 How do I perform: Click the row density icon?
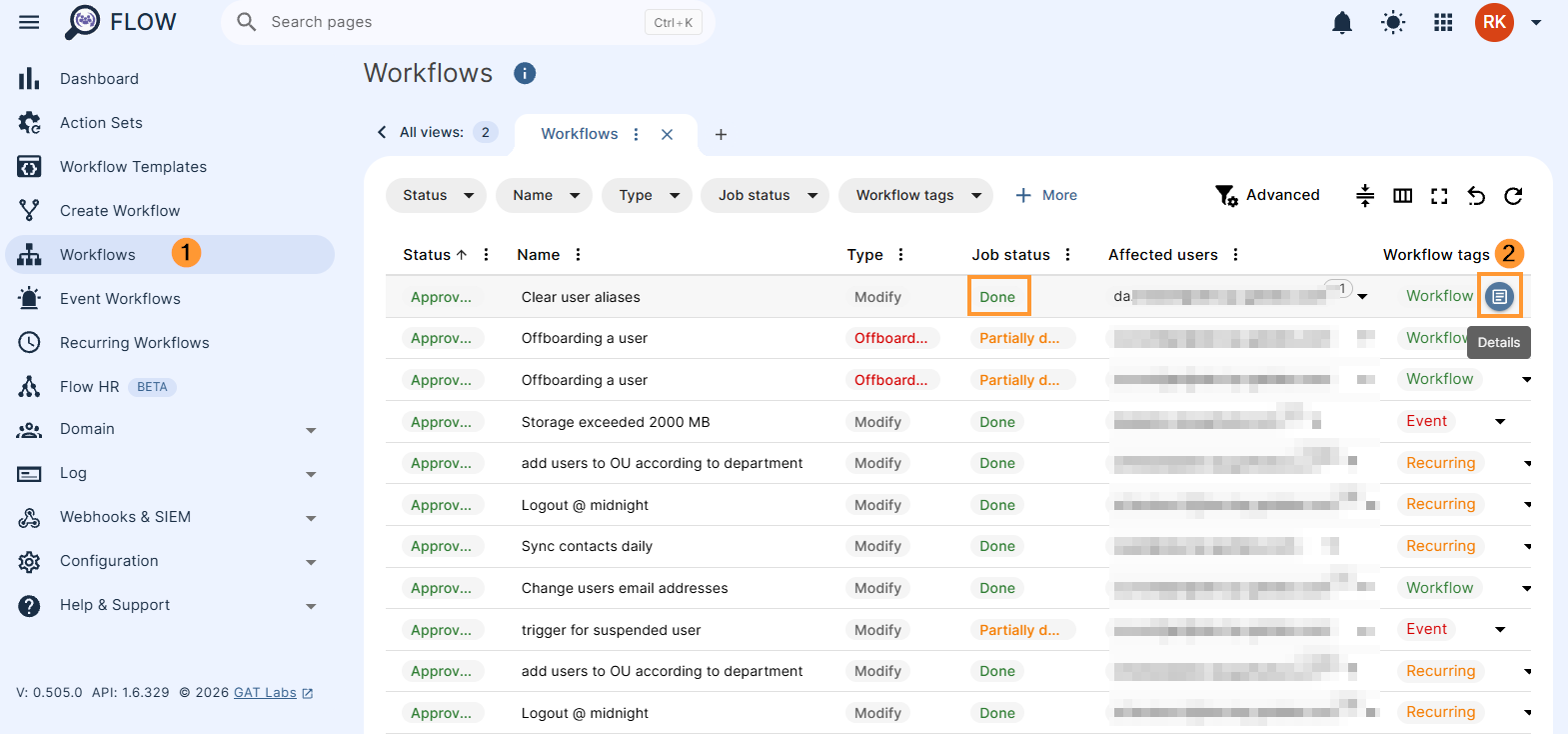click(1365, 195)
